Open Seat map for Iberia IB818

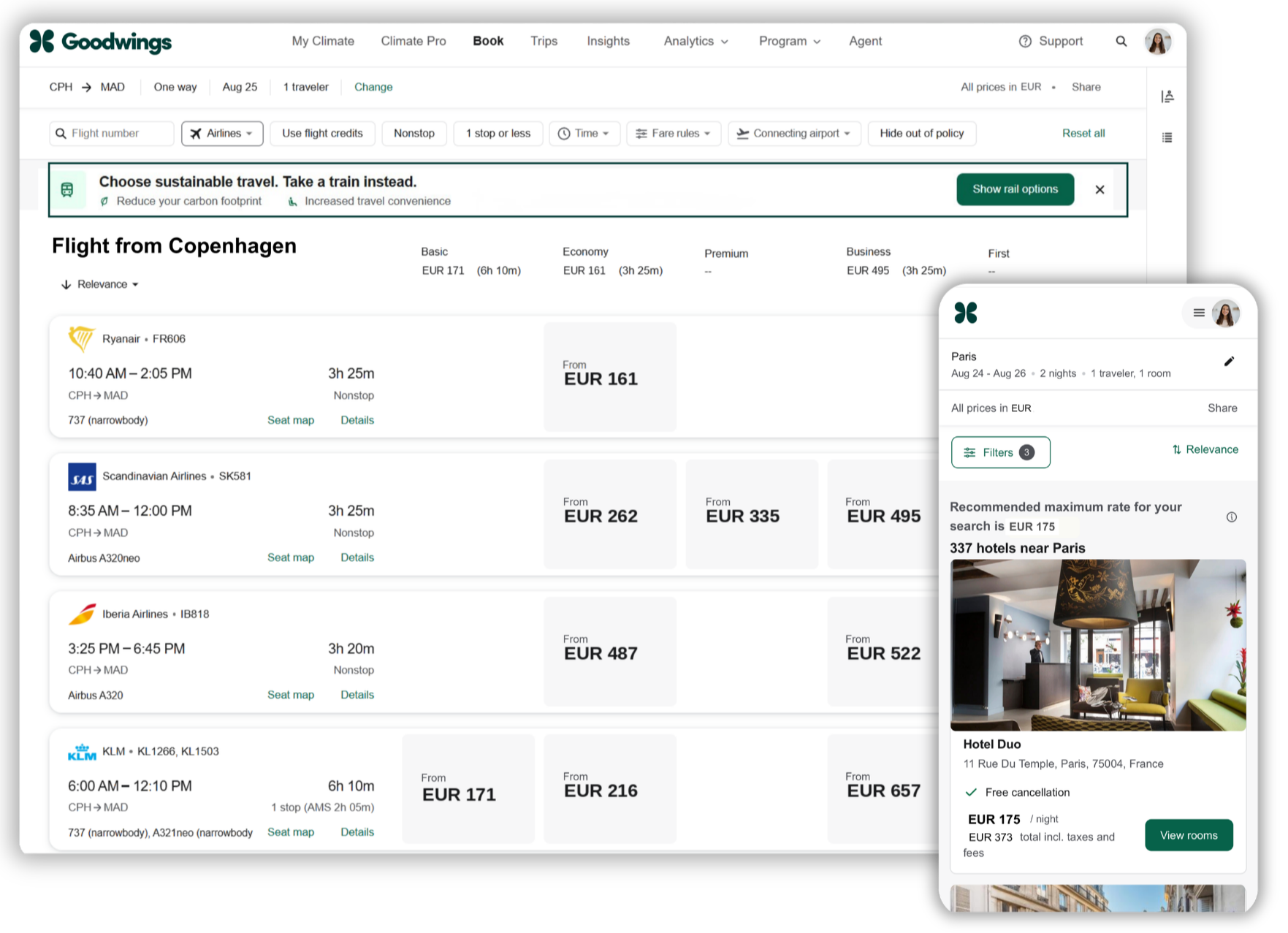291,696
